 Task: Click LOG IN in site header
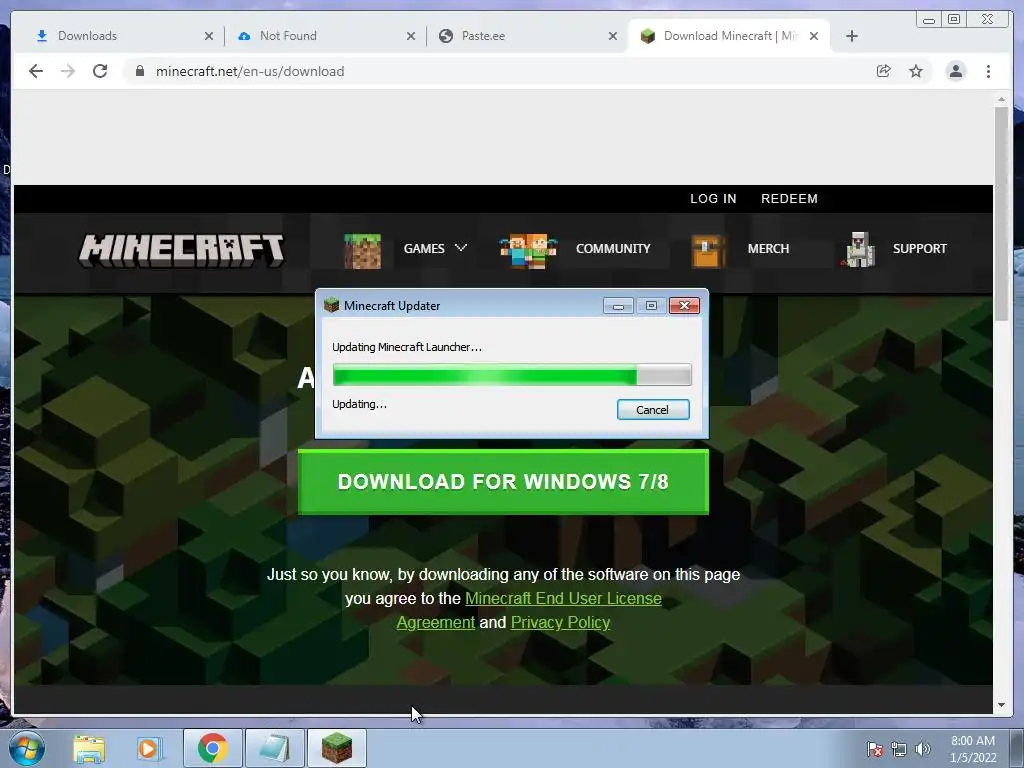pos(713,199)
